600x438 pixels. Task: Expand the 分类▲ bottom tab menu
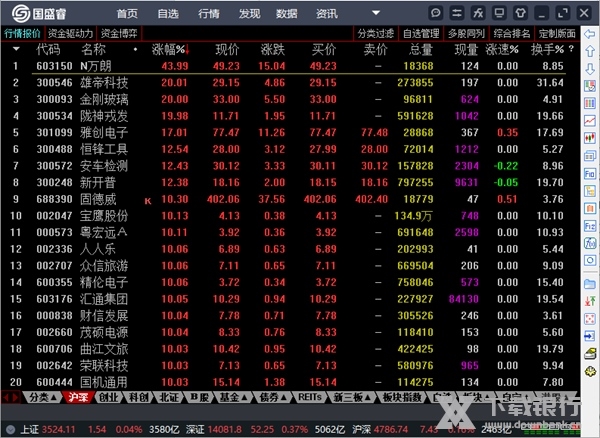pos(42,397)
